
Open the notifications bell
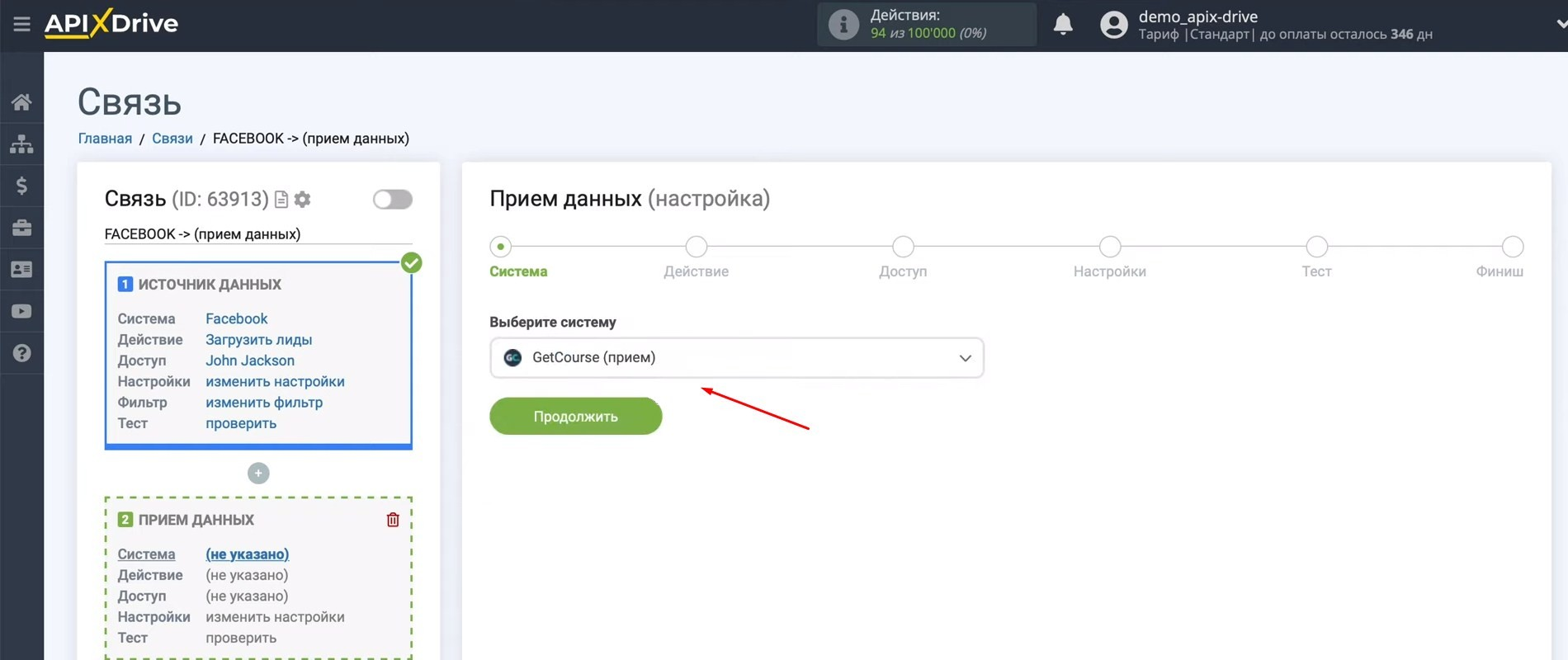click(1063, 24)
